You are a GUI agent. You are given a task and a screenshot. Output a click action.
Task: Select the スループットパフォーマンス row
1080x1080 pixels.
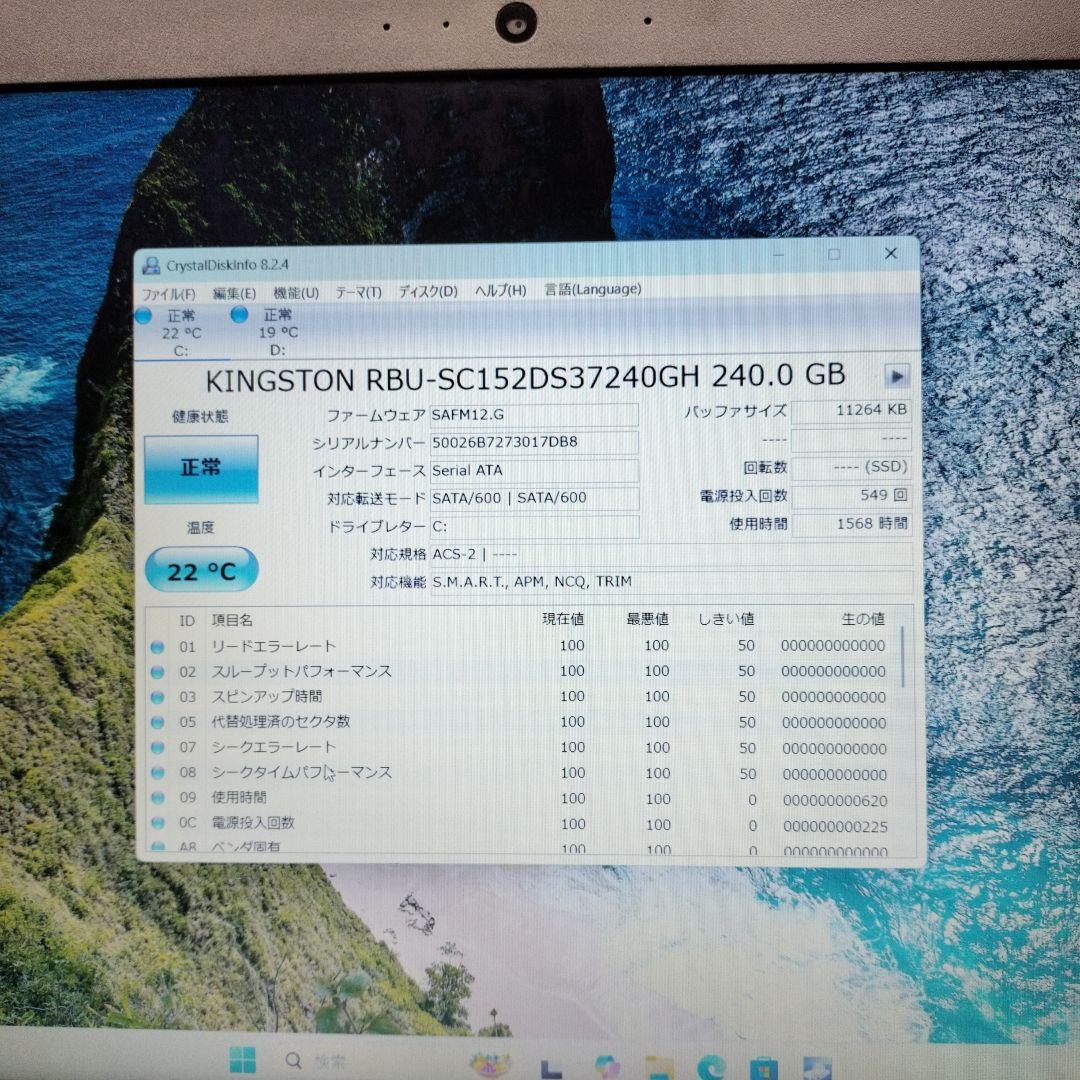point(521,672)
